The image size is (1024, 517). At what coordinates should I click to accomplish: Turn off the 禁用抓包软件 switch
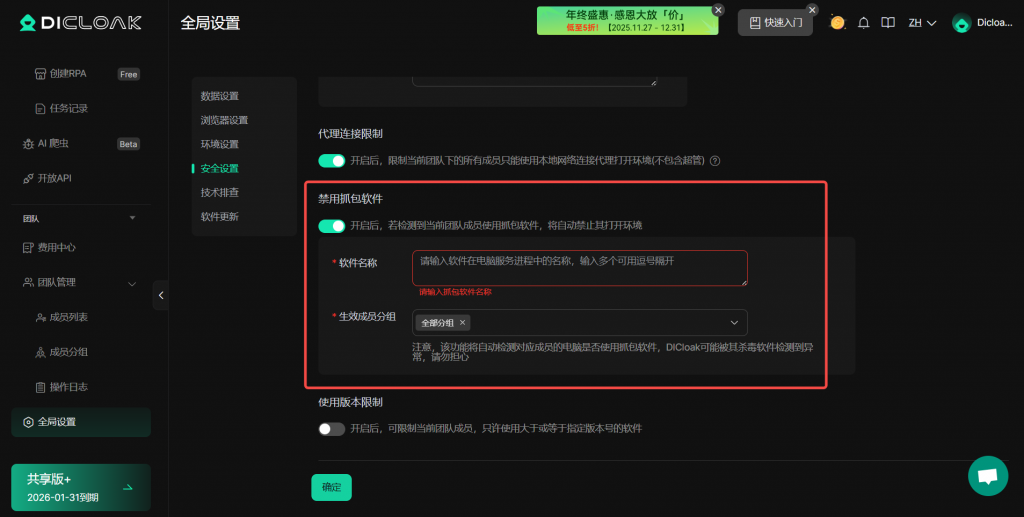coord(331,226)
